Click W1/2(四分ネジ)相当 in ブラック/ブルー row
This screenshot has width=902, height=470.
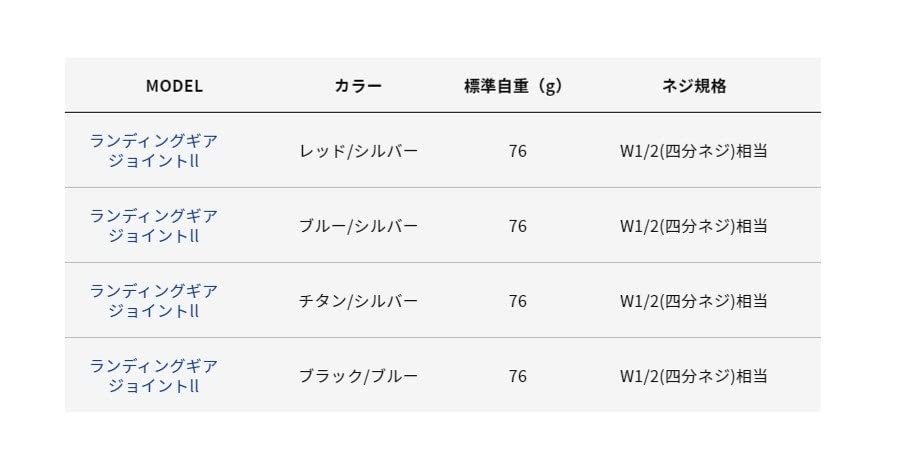click(694, 376)
